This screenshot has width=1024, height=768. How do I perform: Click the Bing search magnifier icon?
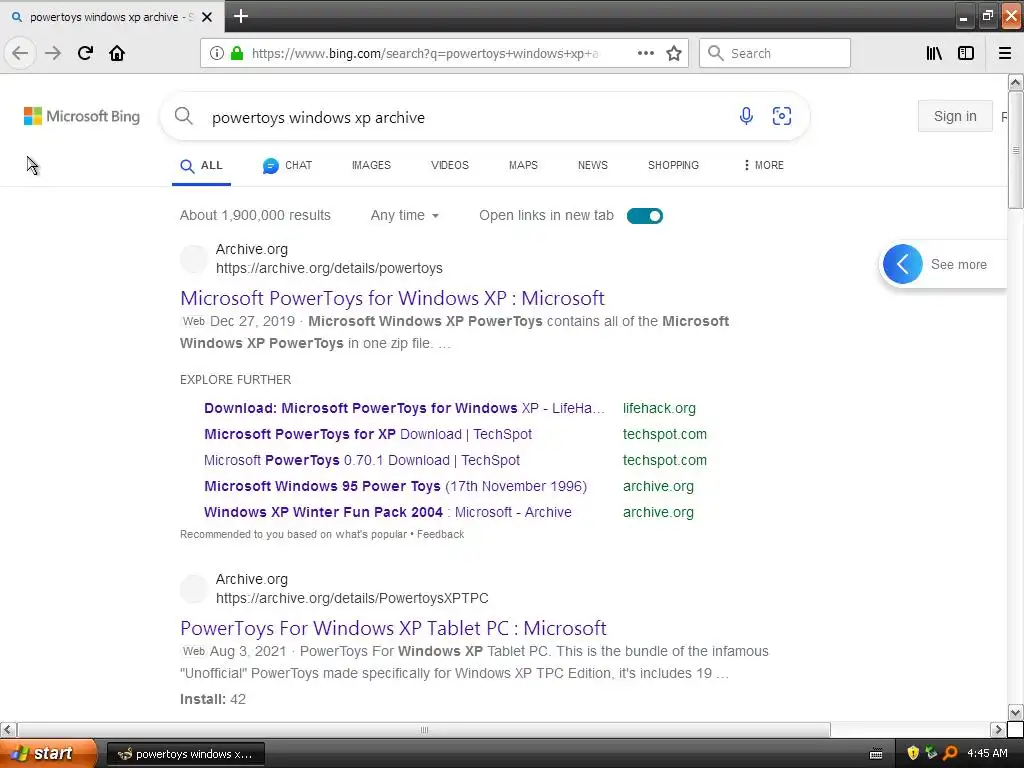[x=184, y=116]
